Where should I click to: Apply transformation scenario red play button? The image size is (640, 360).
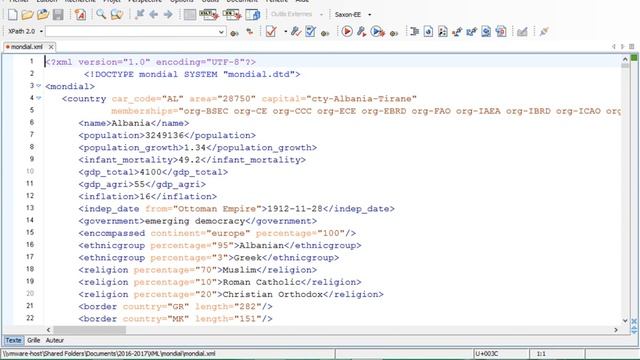tap(347, 31)
